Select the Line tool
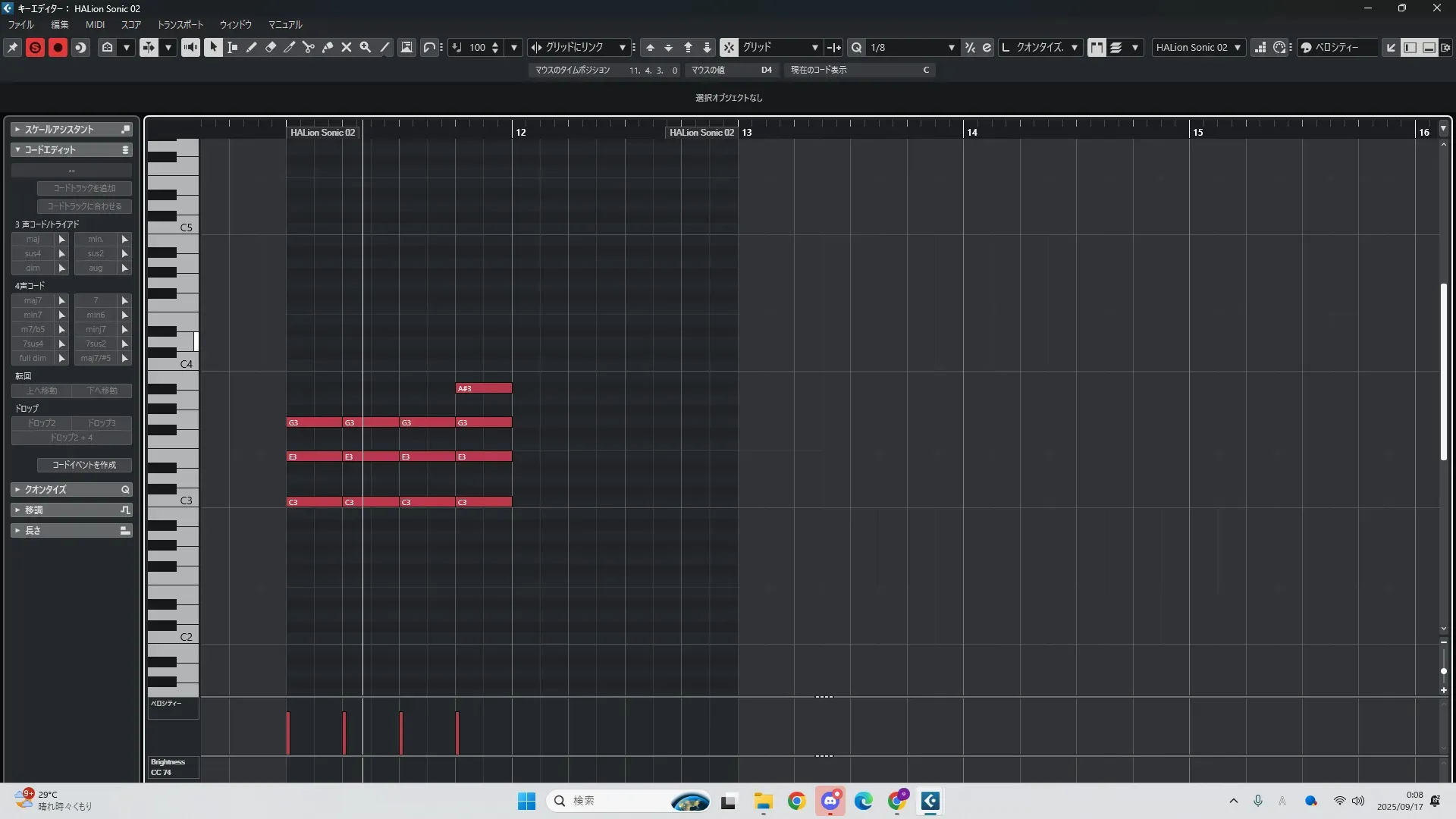1456x819 pixels. (x=384, y=47)
